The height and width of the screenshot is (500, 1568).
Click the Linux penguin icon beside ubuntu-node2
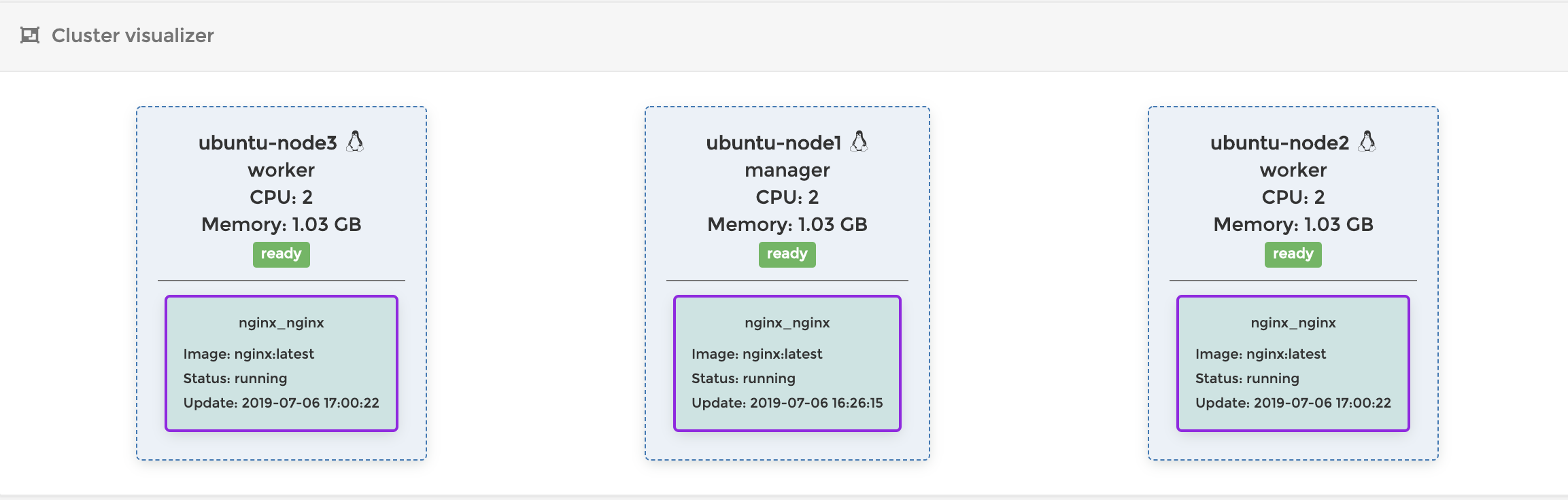1367,141
